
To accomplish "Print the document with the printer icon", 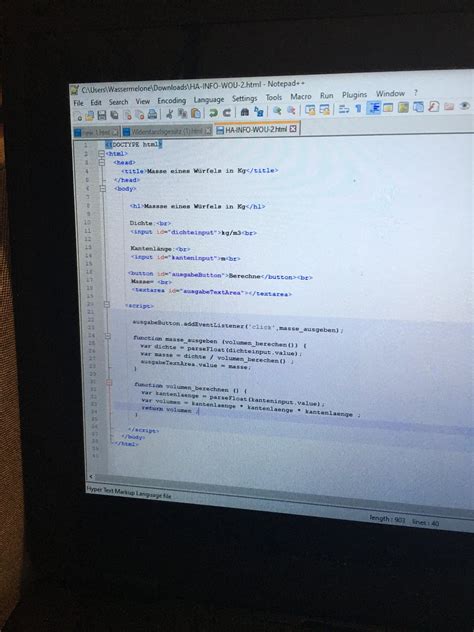I will (x=152, y=114).
